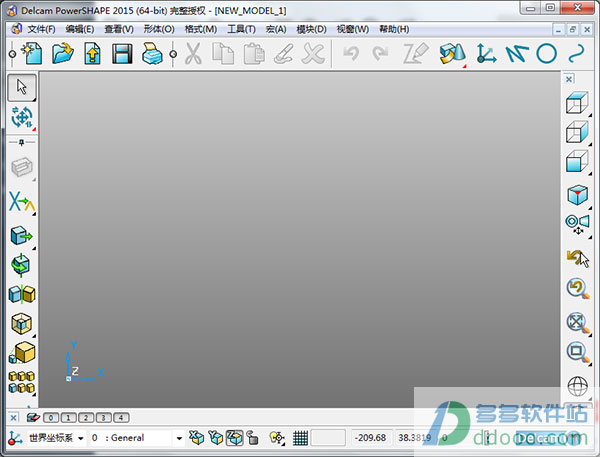Open the 查看(V) menu
The image size is (600, 457).
pos(119,29)
